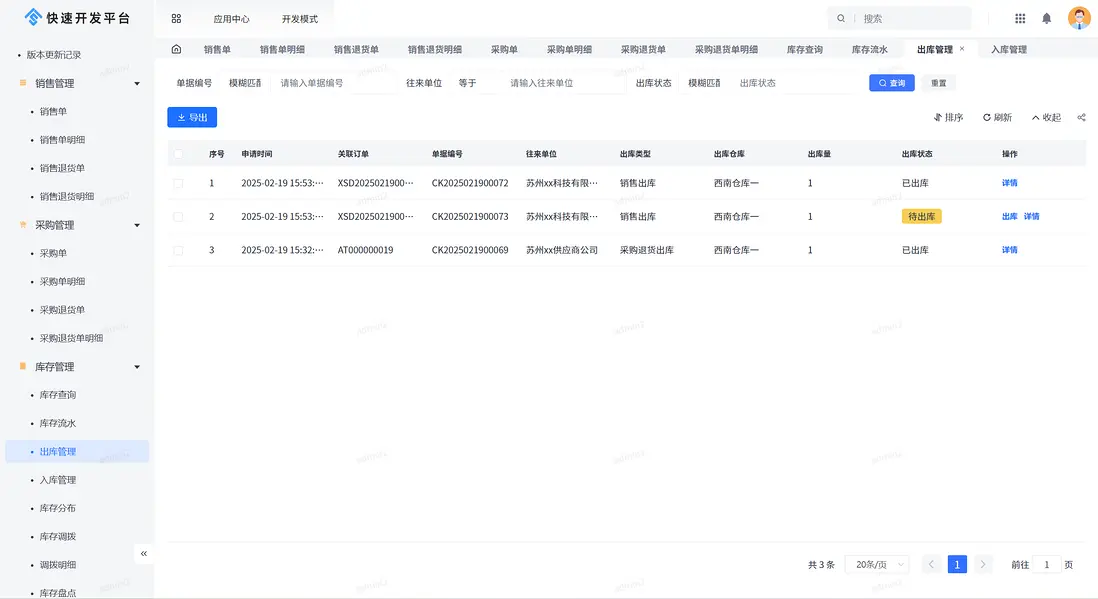Collapse the 库存管理 menu group
The image size is (1098, 599).
pos(137,367)
